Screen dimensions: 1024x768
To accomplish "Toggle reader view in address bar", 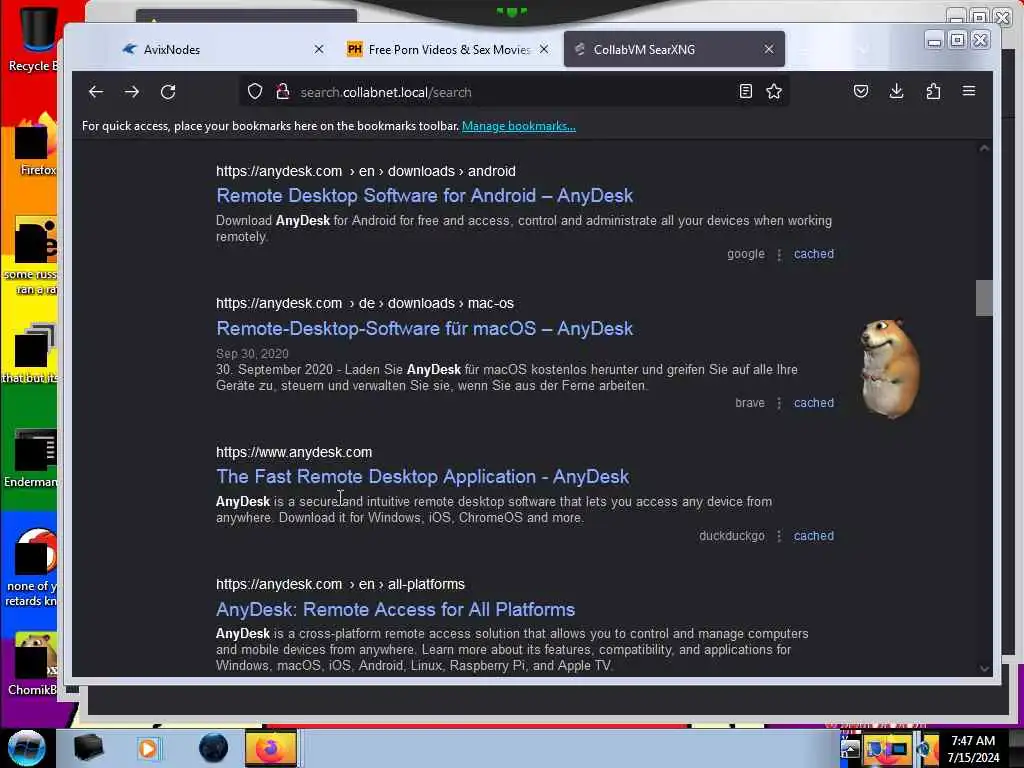I will pyautogui.click(x=745, y=91).
